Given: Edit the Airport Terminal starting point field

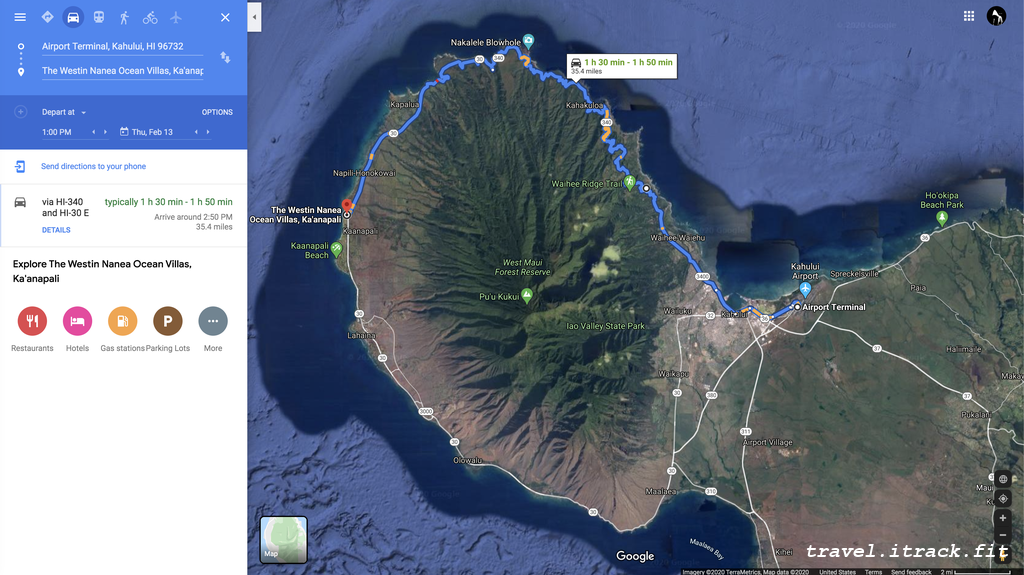Looking at the screenshot, I should click(122, 46).
